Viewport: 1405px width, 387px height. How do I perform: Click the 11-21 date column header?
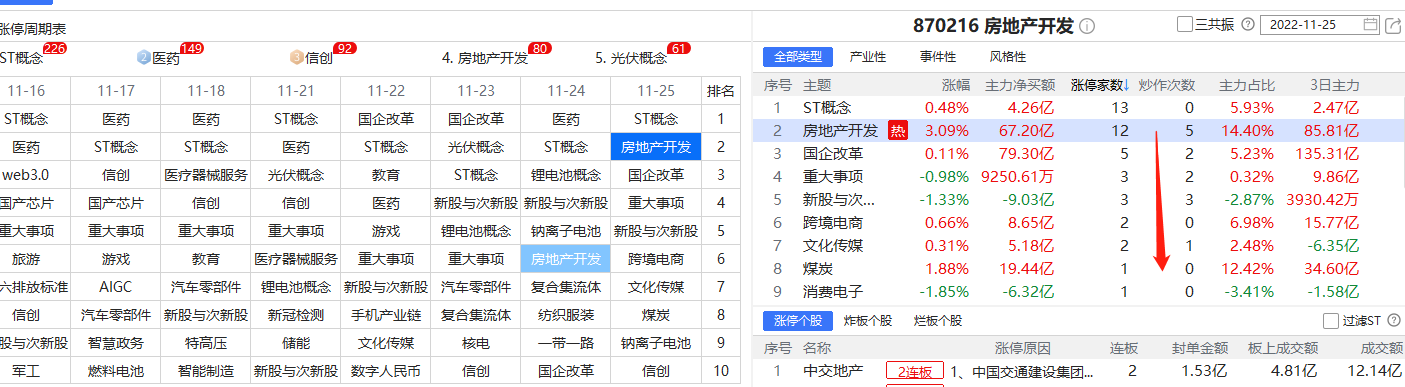[295, 91]
